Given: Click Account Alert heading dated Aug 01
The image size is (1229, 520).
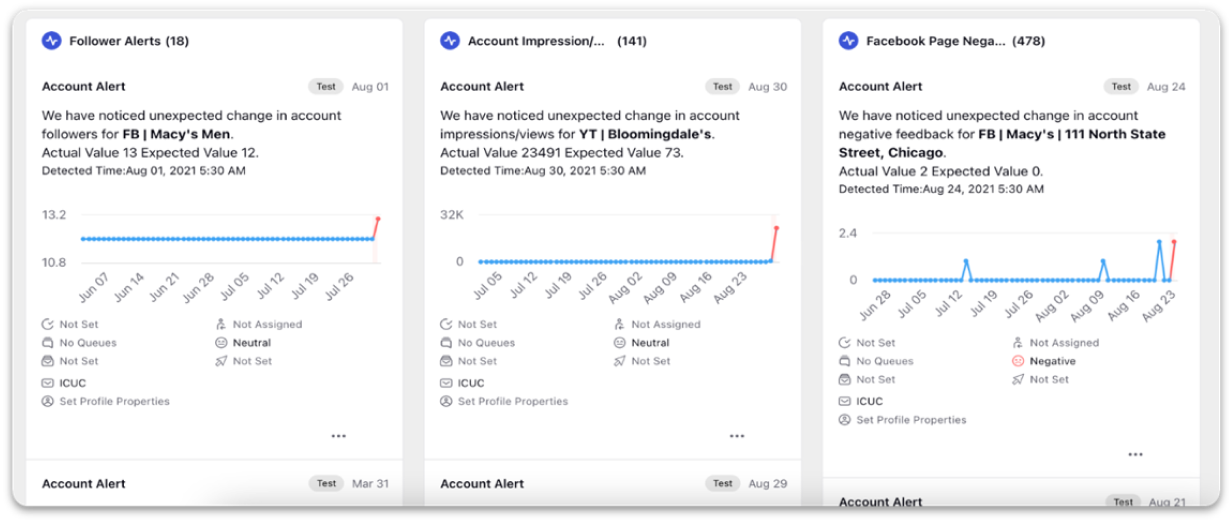Looking at the screenshot, I should click(84, 87).
